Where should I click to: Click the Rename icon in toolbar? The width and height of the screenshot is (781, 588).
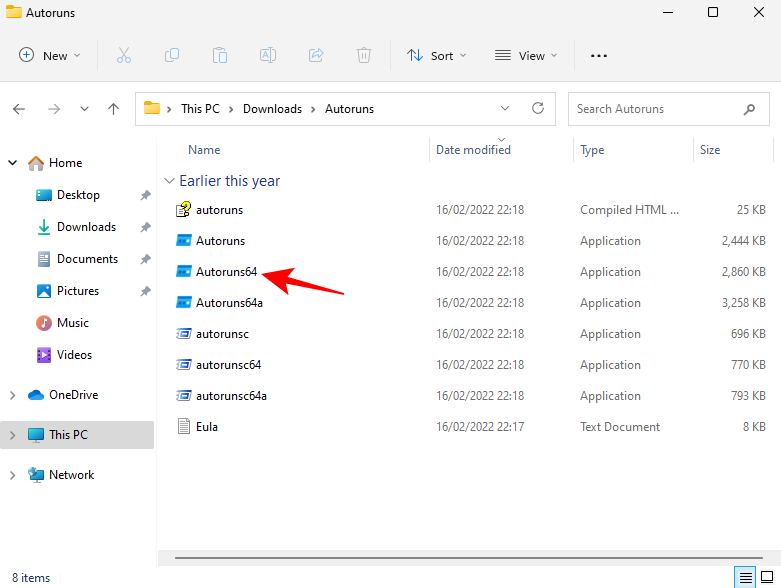[268, 56]
